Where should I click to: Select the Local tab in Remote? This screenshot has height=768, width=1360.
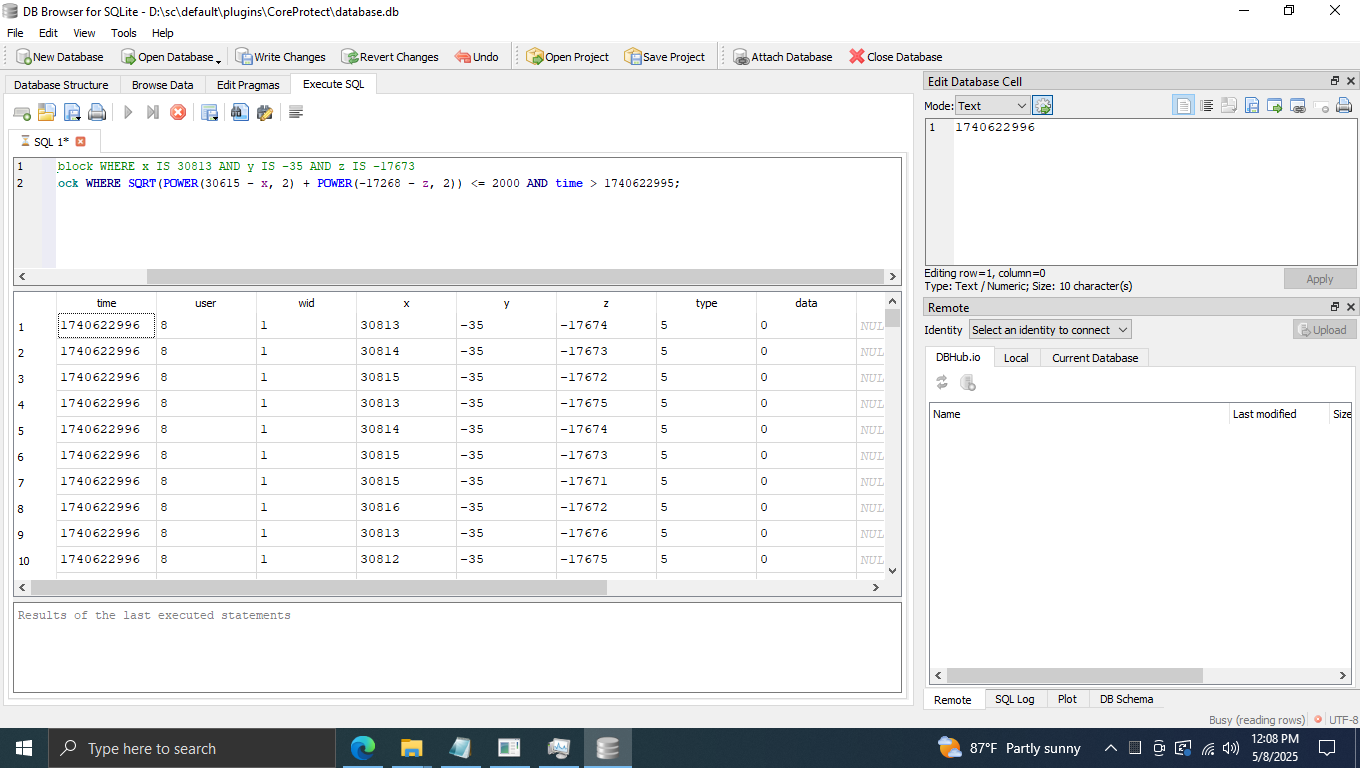point(1016,358)
